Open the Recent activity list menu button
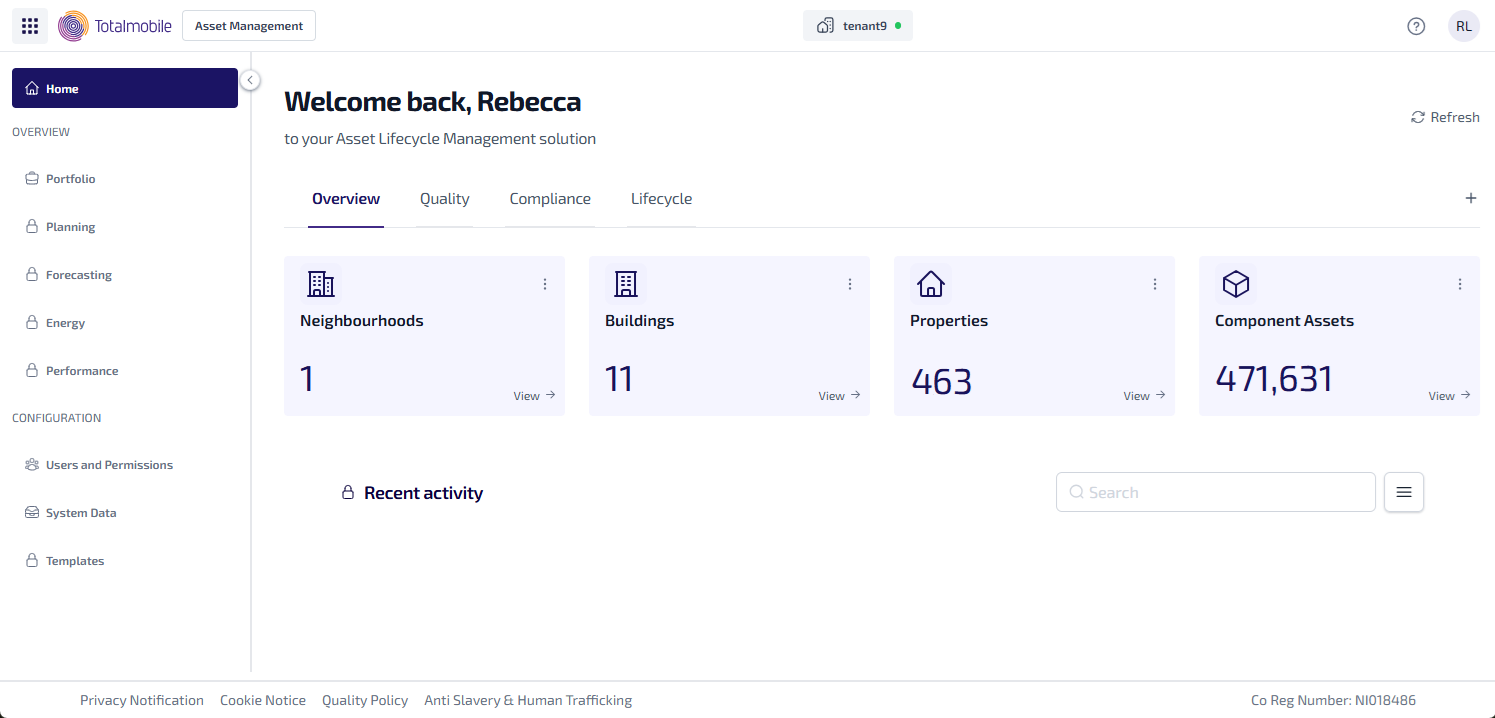Screen dimensions: 1495x718 (1403, 492)
